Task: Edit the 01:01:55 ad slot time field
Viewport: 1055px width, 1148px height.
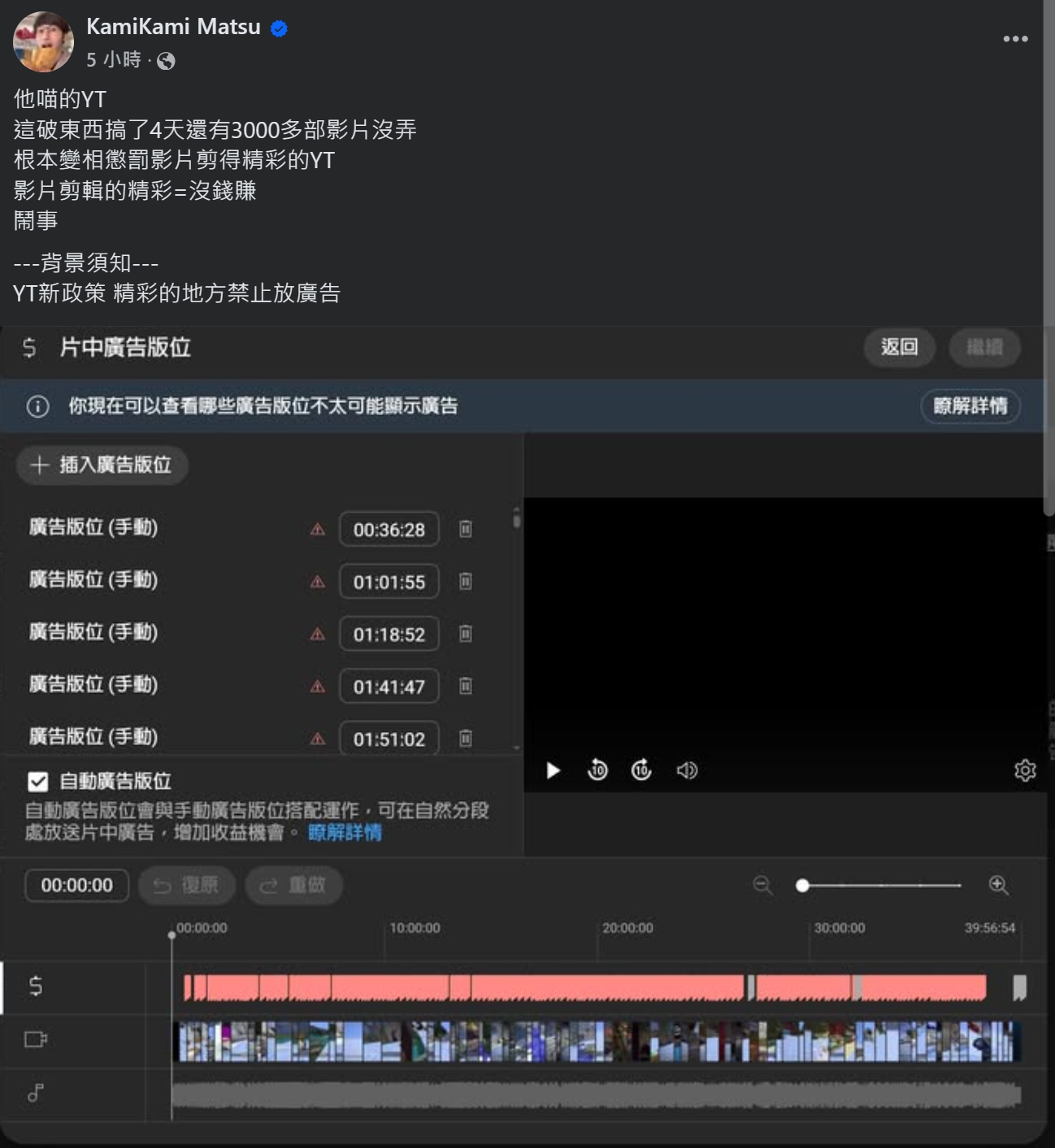Action: tap(389, 582)
